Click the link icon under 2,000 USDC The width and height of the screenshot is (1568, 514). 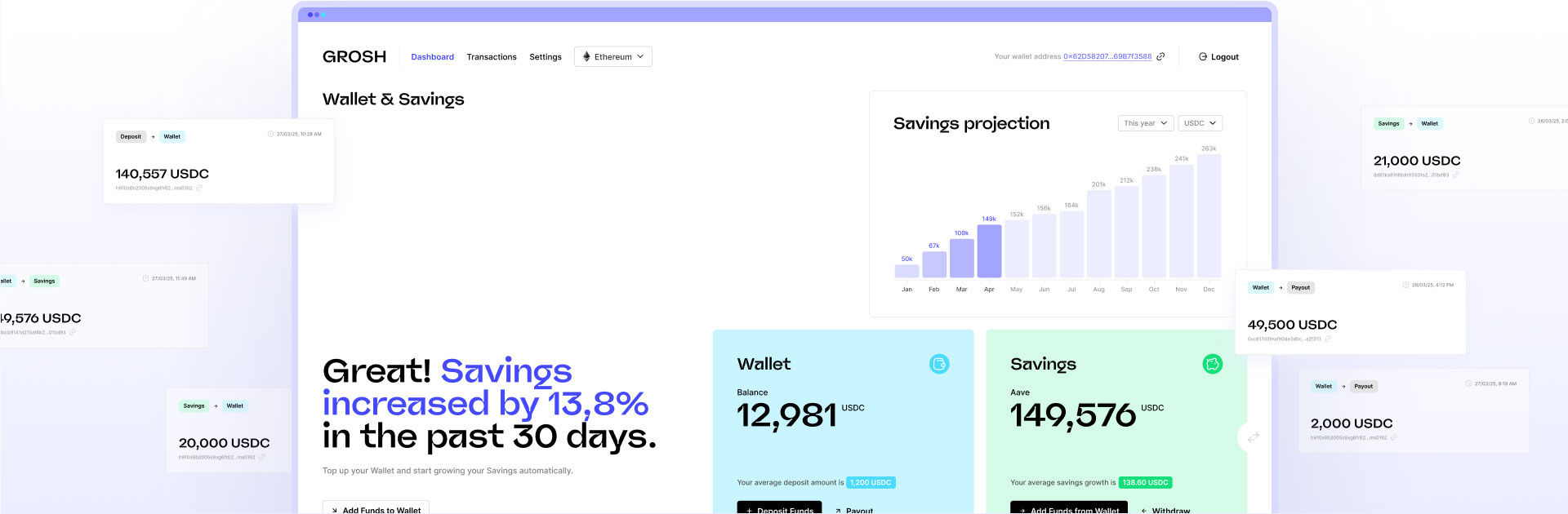(x=1394, y=438)
